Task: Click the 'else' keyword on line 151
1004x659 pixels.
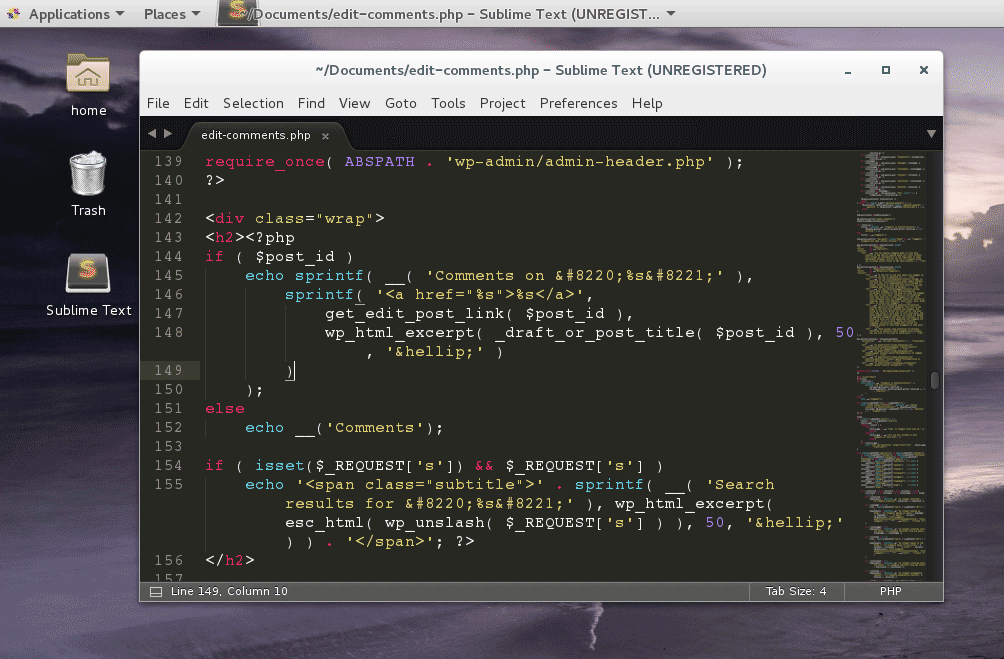Action: point(225,409)
